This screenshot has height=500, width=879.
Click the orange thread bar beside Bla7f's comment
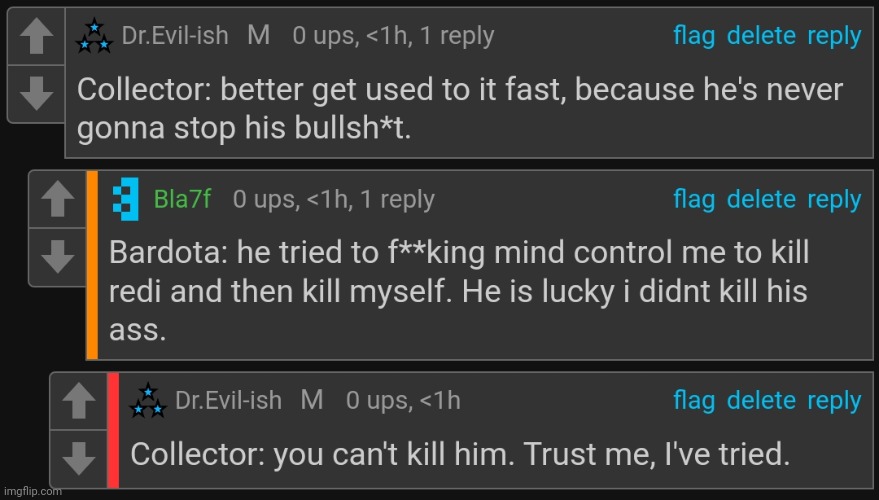point(92,265)
